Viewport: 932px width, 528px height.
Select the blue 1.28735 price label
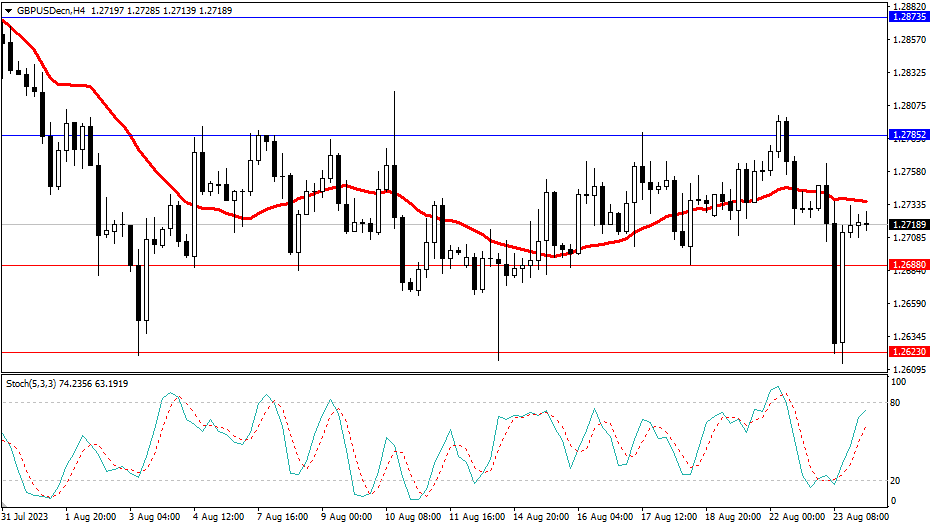[x=909, y=18]
